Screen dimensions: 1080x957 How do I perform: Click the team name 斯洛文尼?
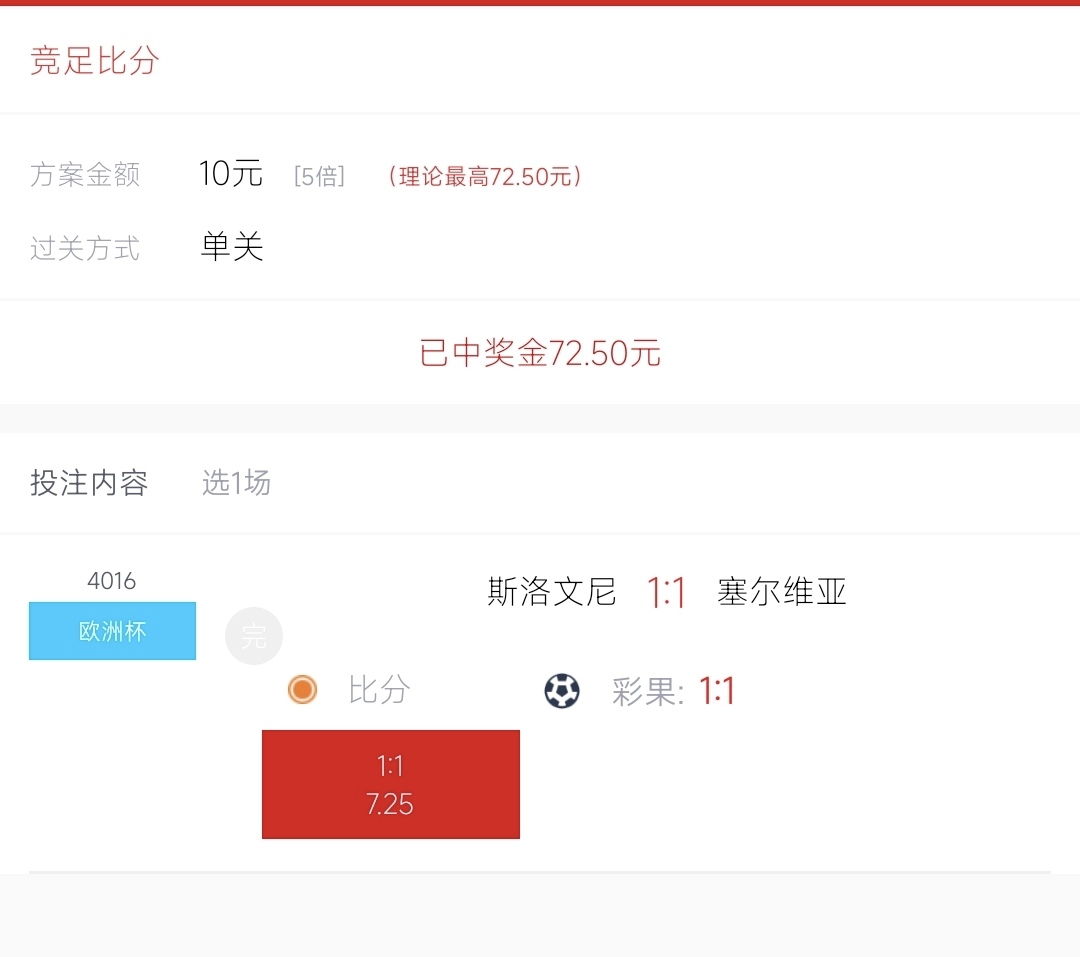coord(552,592)
